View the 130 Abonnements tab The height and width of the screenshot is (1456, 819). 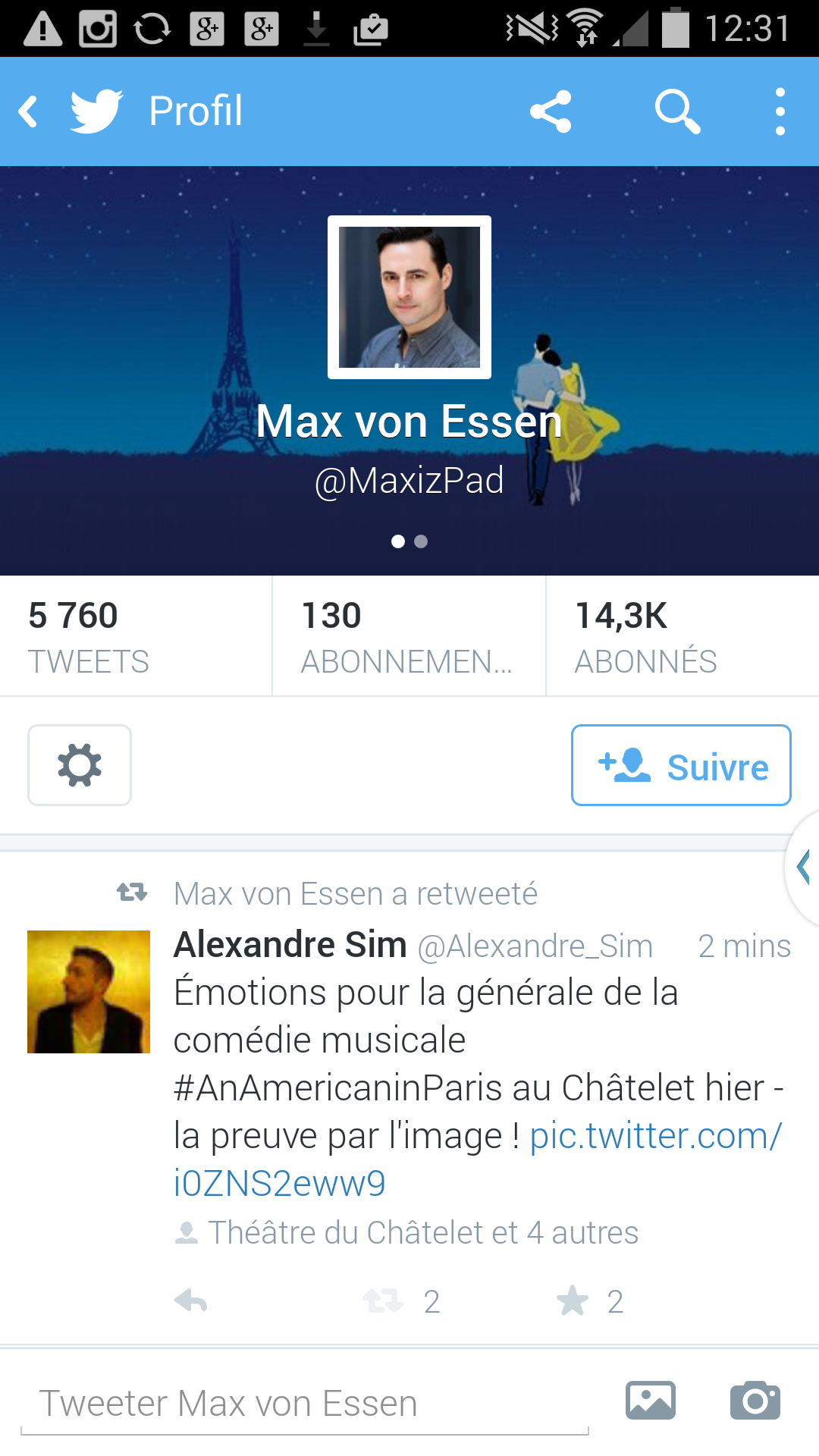pyautogui.click(x=409, y=636)
